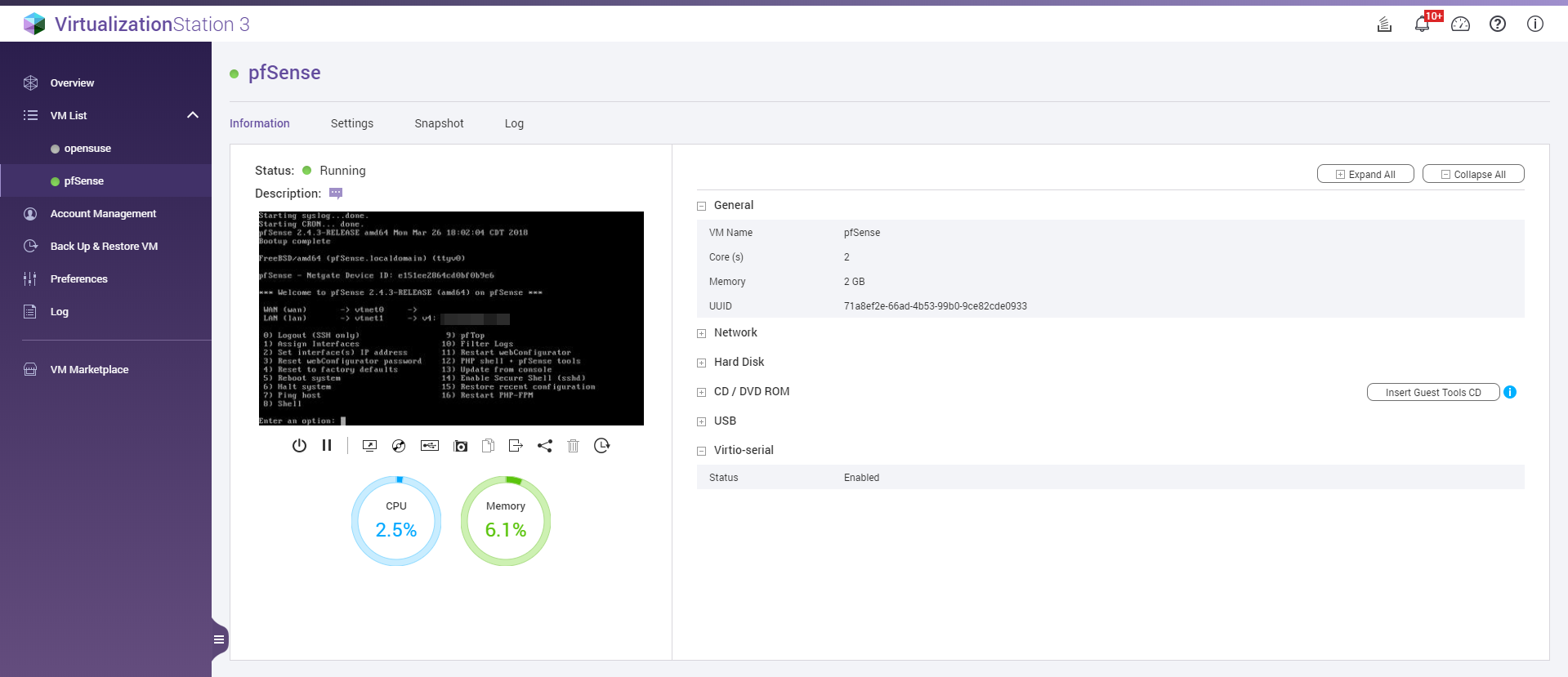
Task: Click the power button for pfSense VM
Action: (299, 446)
